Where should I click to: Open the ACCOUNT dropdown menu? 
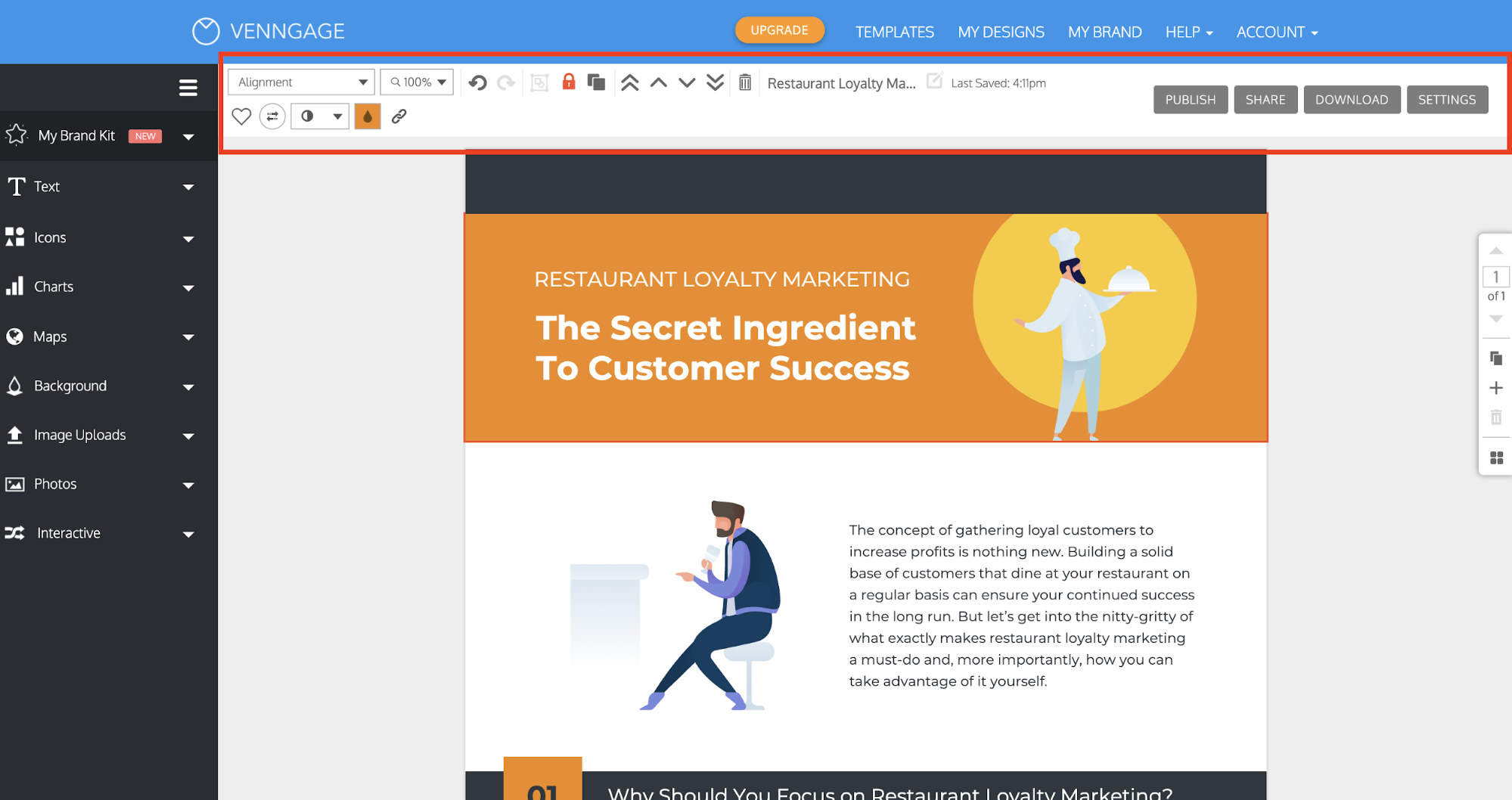click(x=1277, y=32)
